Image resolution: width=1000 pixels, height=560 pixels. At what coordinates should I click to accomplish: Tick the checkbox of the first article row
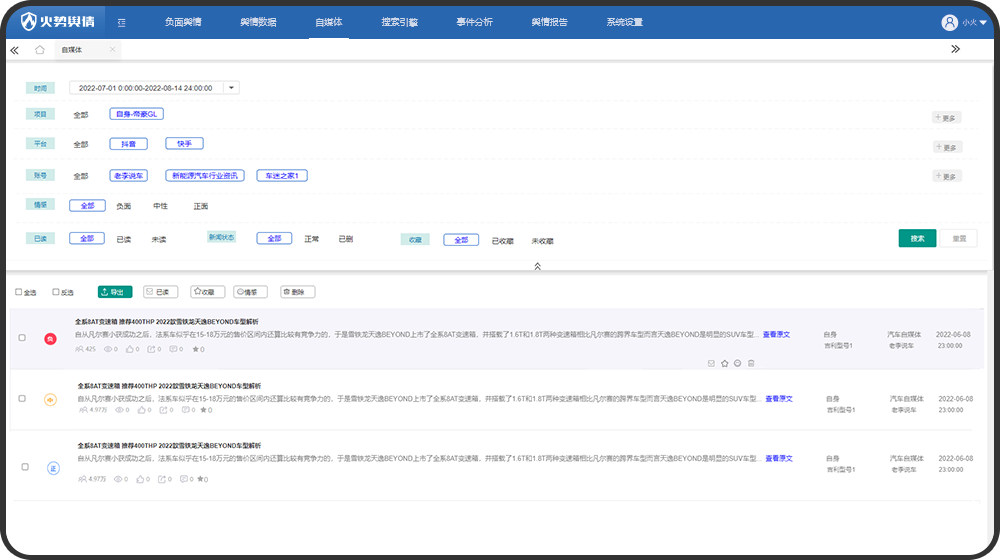[x=23, y=338]
